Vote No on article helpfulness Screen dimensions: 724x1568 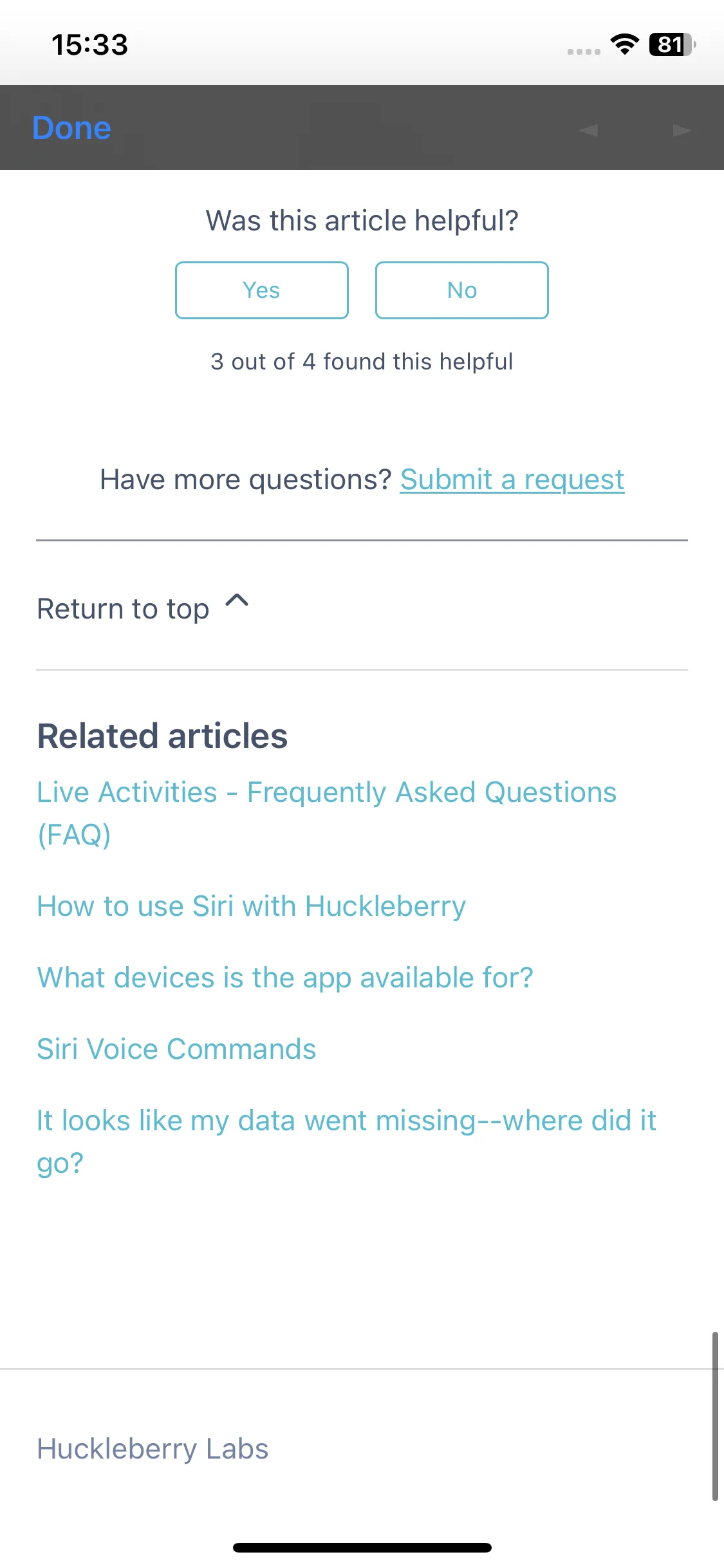click(x=462, y=290)
